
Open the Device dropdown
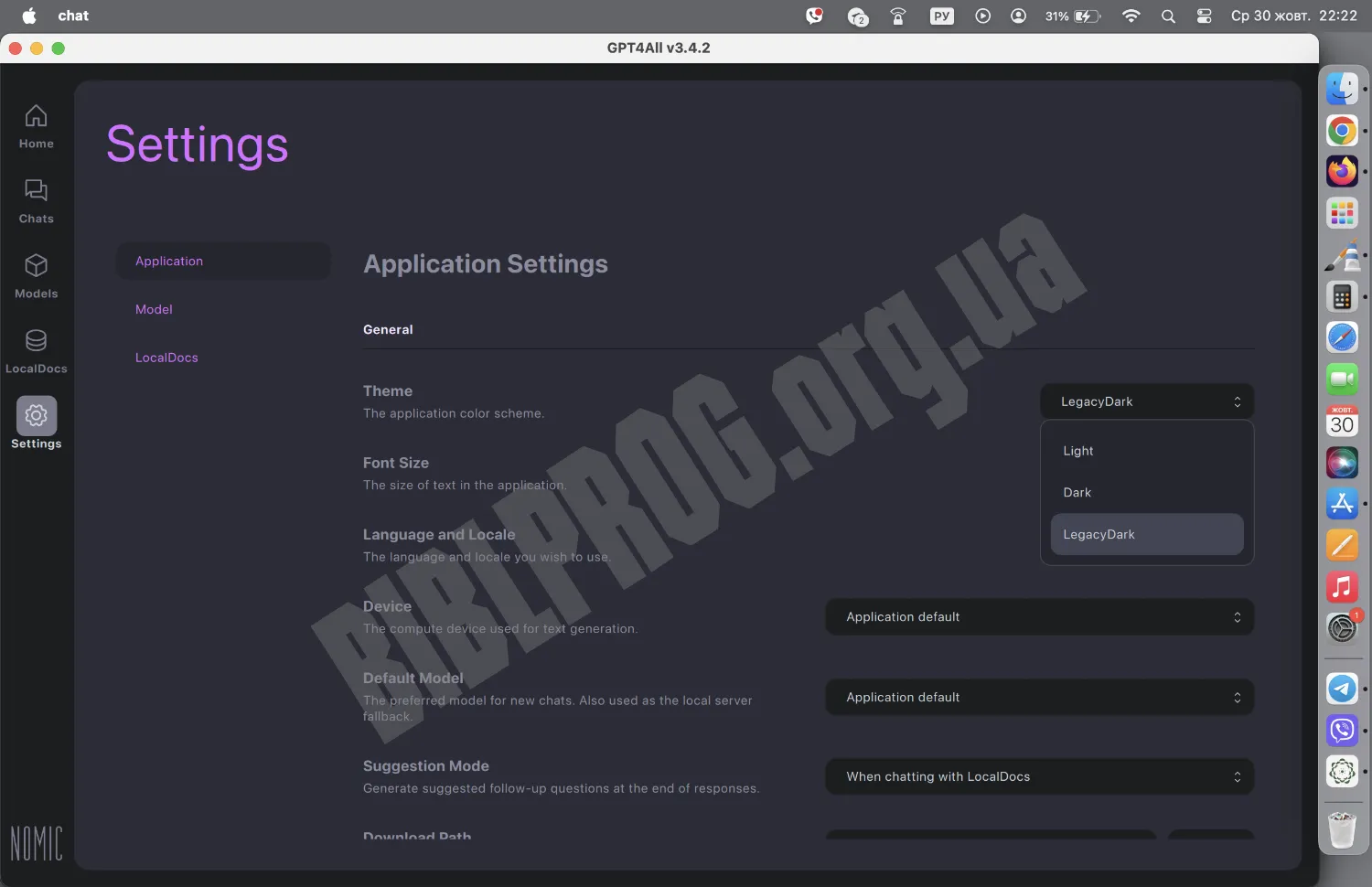coord(1040,617)
